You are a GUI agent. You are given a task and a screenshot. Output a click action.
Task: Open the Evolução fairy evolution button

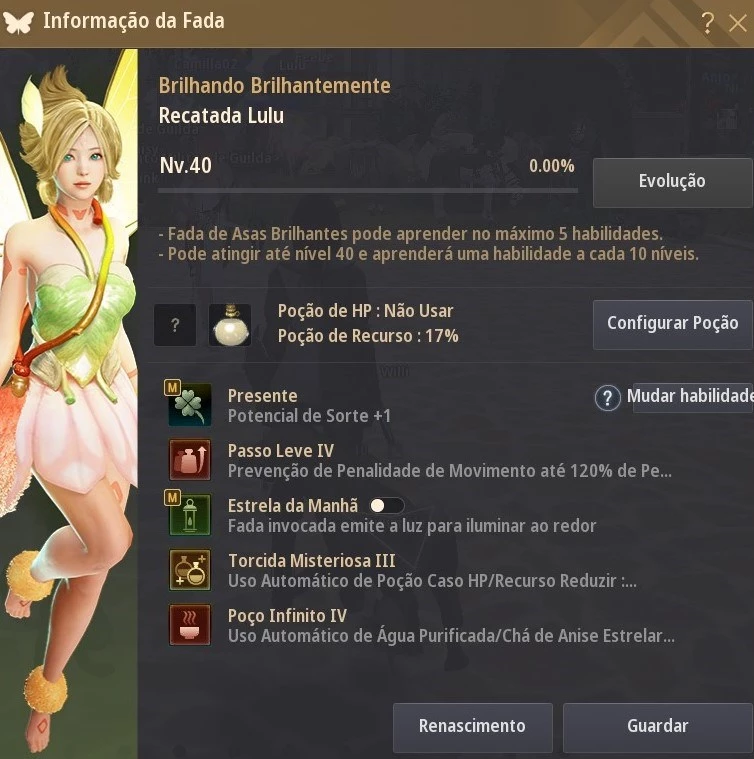pos(672,182)
